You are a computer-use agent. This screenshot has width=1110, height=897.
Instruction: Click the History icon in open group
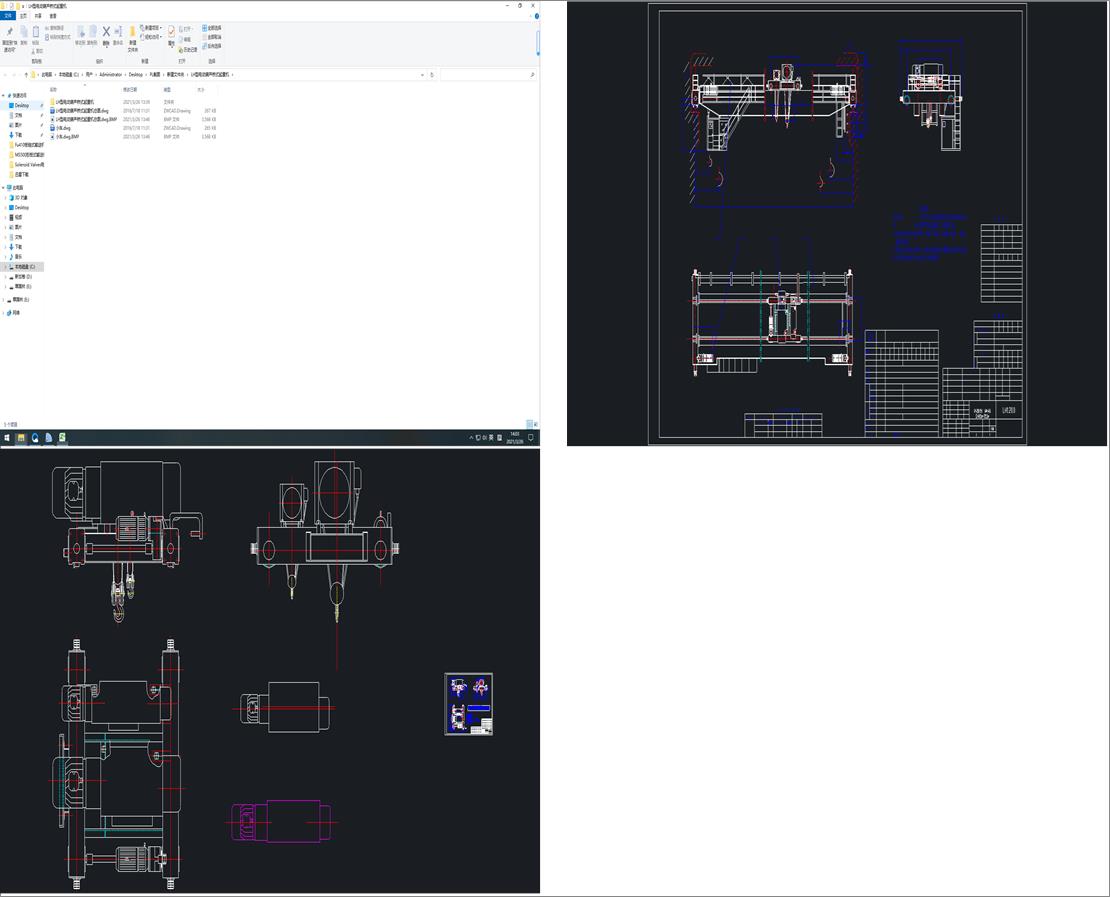(188, 50)
